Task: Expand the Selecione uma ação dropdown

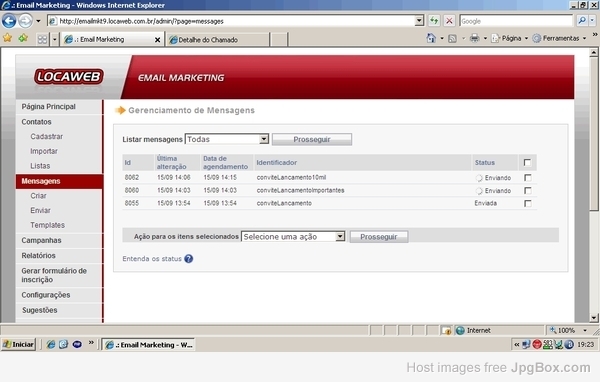Action: (293, 237)
